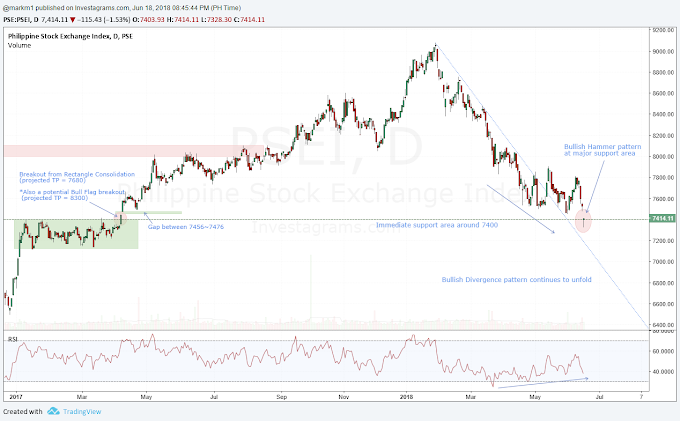Viewport: 680px width, 421px height.
Task: Click the 2018 label on time axis
Action: click(406, 397)
